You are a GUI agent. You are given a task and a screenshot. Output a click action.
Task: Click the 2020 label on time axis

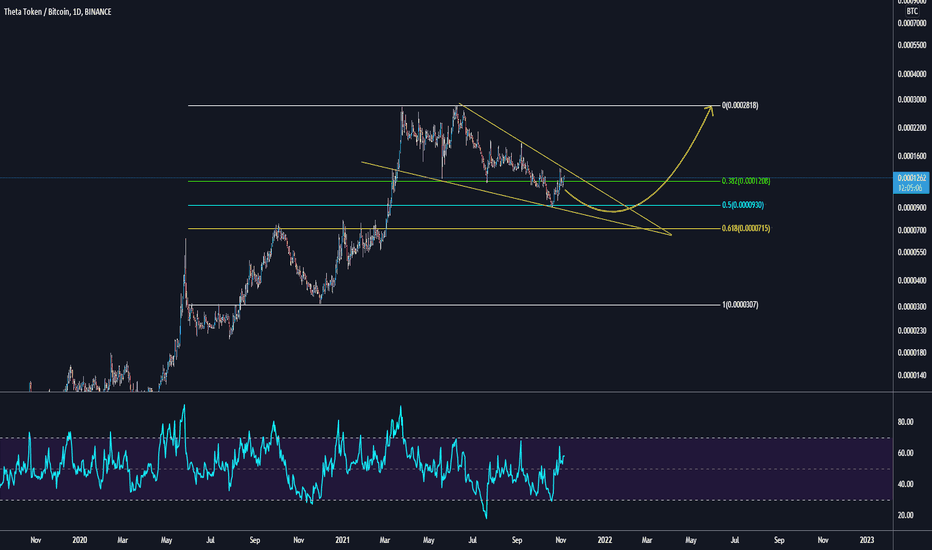[79, 540]
